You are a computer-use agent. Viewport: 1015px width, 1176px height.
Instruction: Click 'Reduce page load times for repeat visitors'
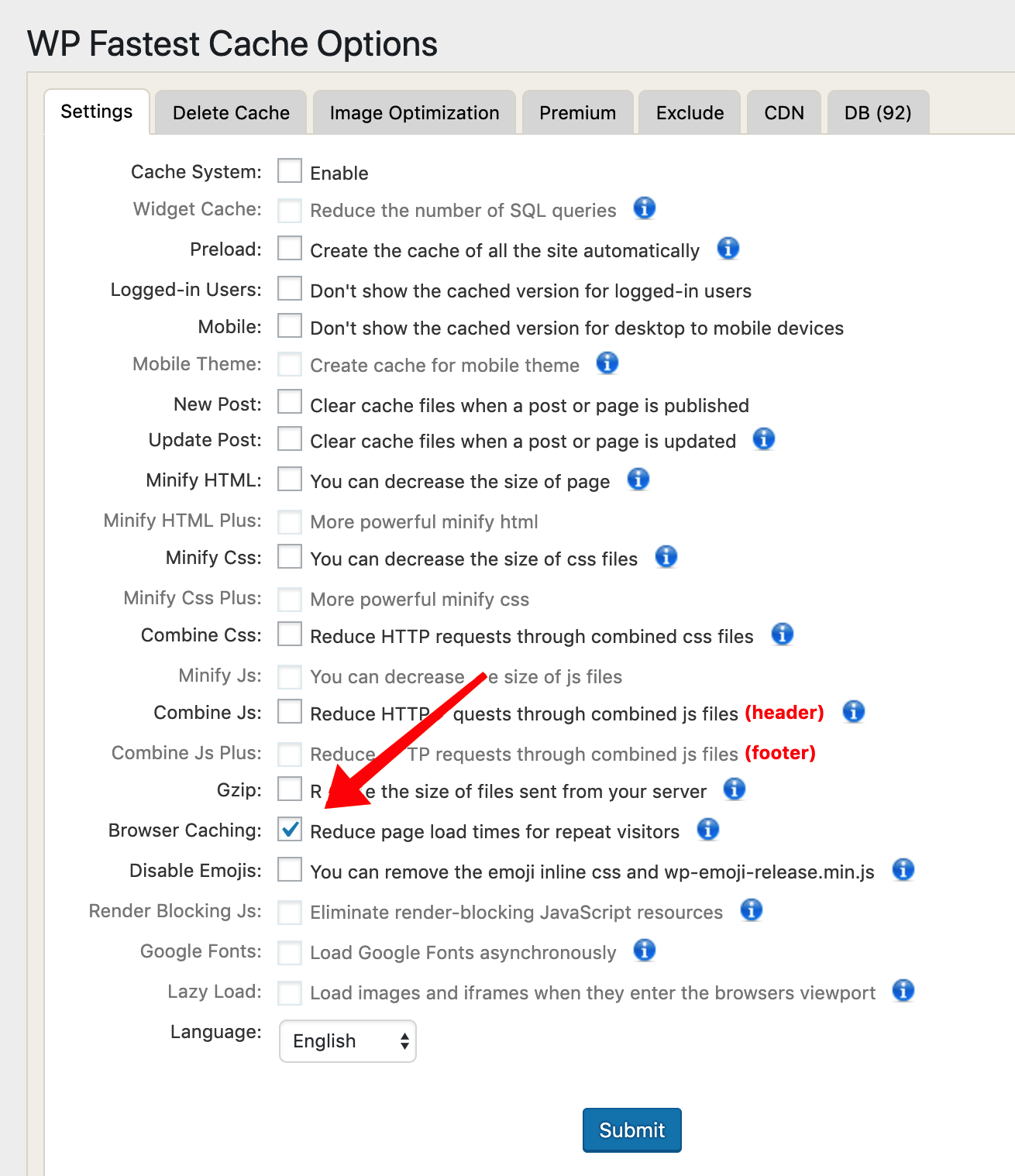tap(494, 831)
